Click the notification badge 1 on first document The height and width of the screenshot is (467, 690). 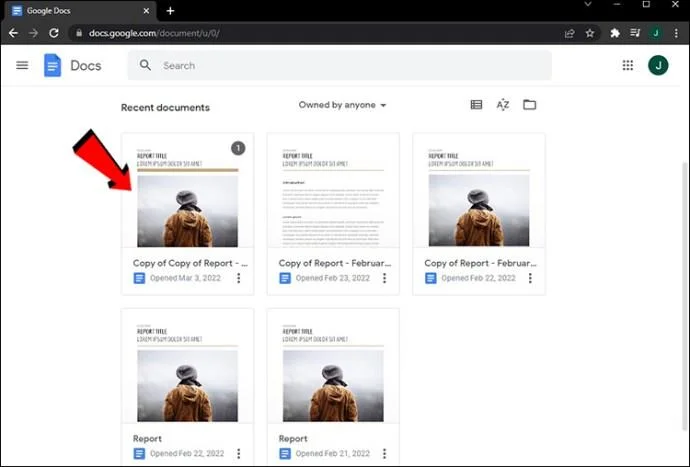238,148
